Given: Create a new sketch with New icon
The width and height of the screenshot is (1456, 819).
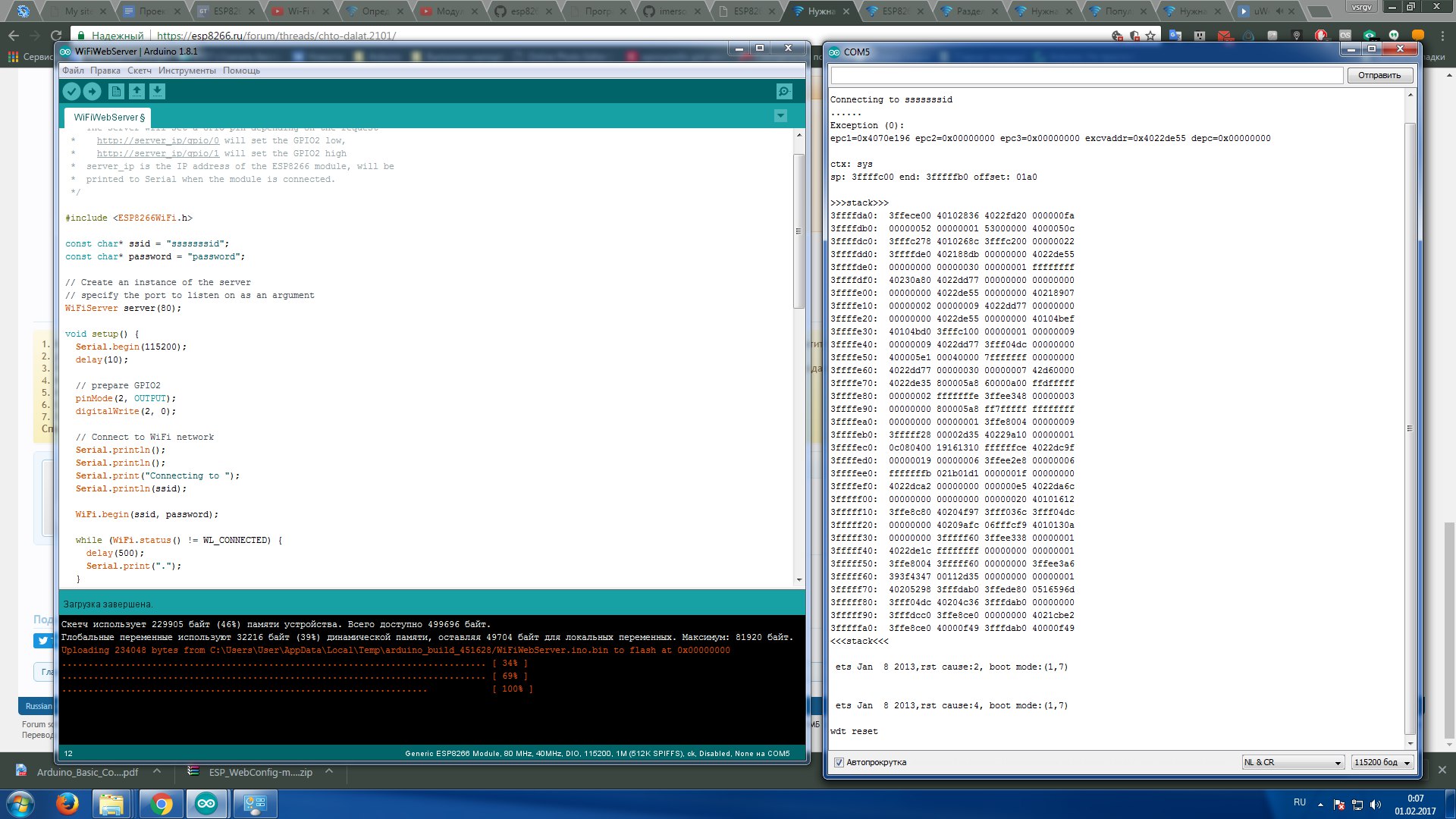Looking at the screenshot, I should pyautogui.click(x=116, y=92).
